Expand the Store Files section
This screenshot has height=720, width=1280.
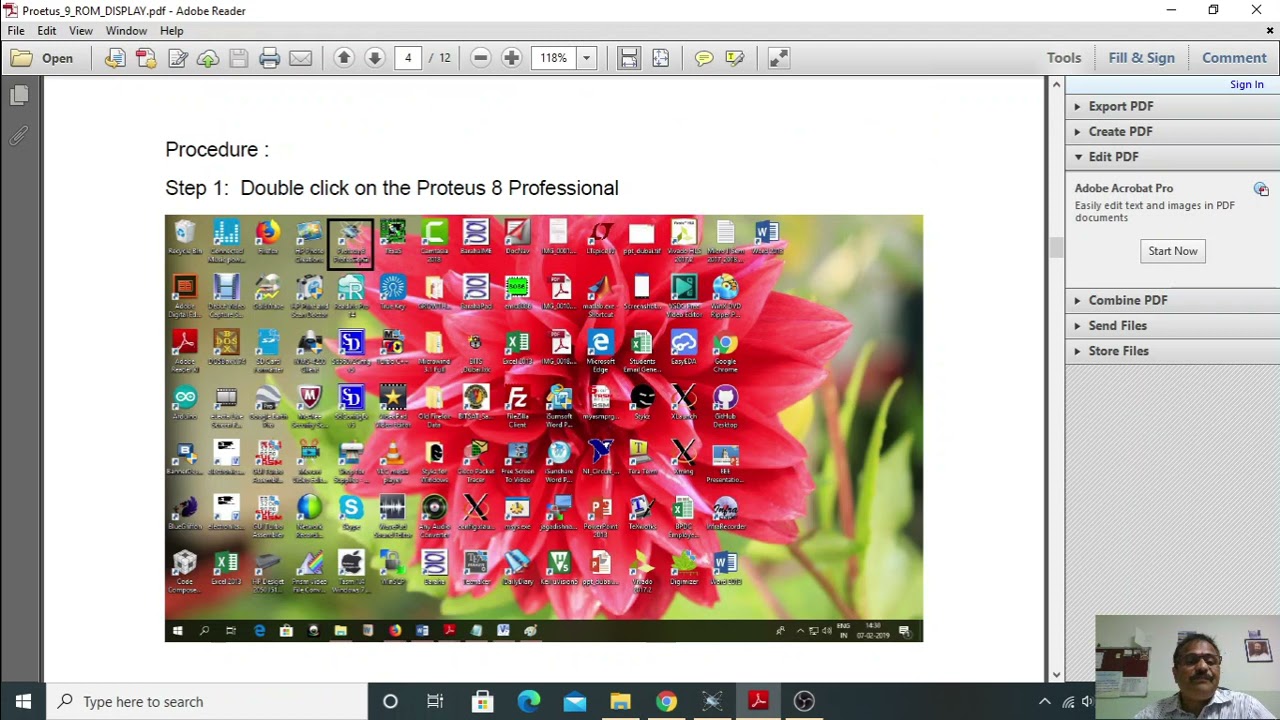click(x=1172, y=351)
